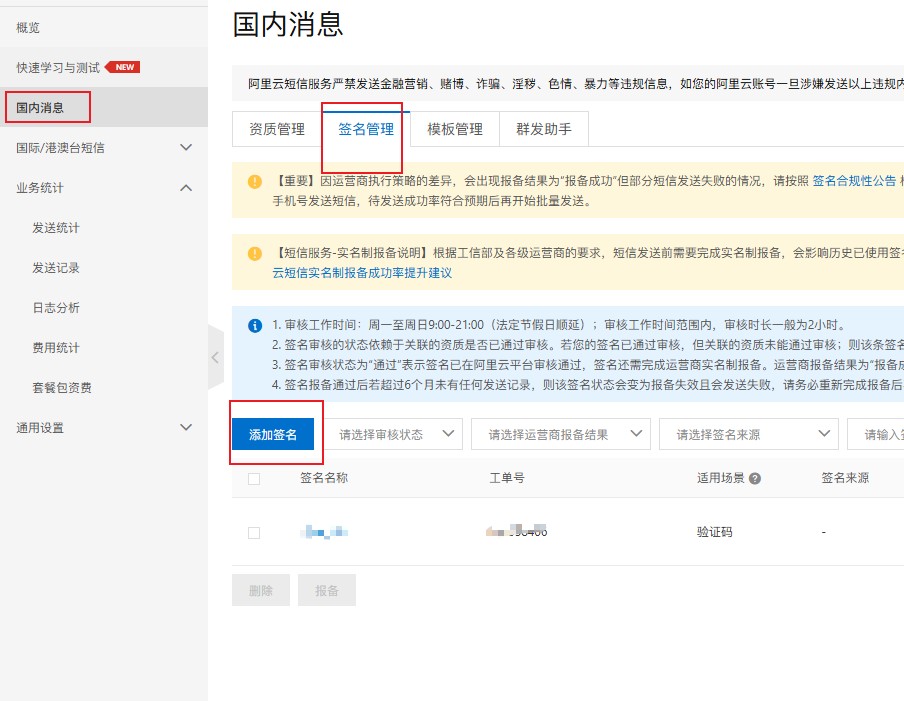Expand the 国际/港澳台短信 section chevron
This screenshot has width=904, height=701.
tap(186, 148)
